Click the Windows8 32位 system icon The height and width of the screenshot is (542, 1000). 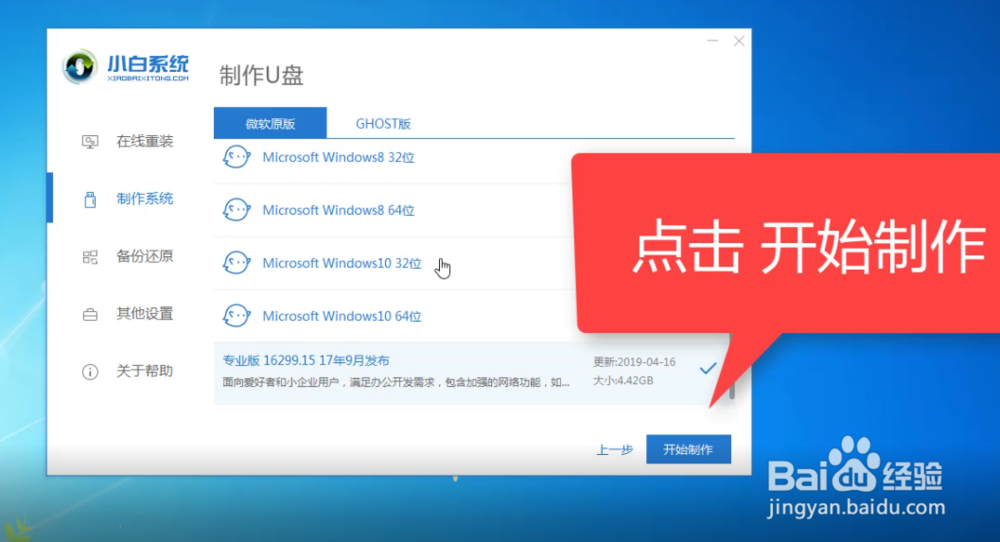click(x=236, y=157)
